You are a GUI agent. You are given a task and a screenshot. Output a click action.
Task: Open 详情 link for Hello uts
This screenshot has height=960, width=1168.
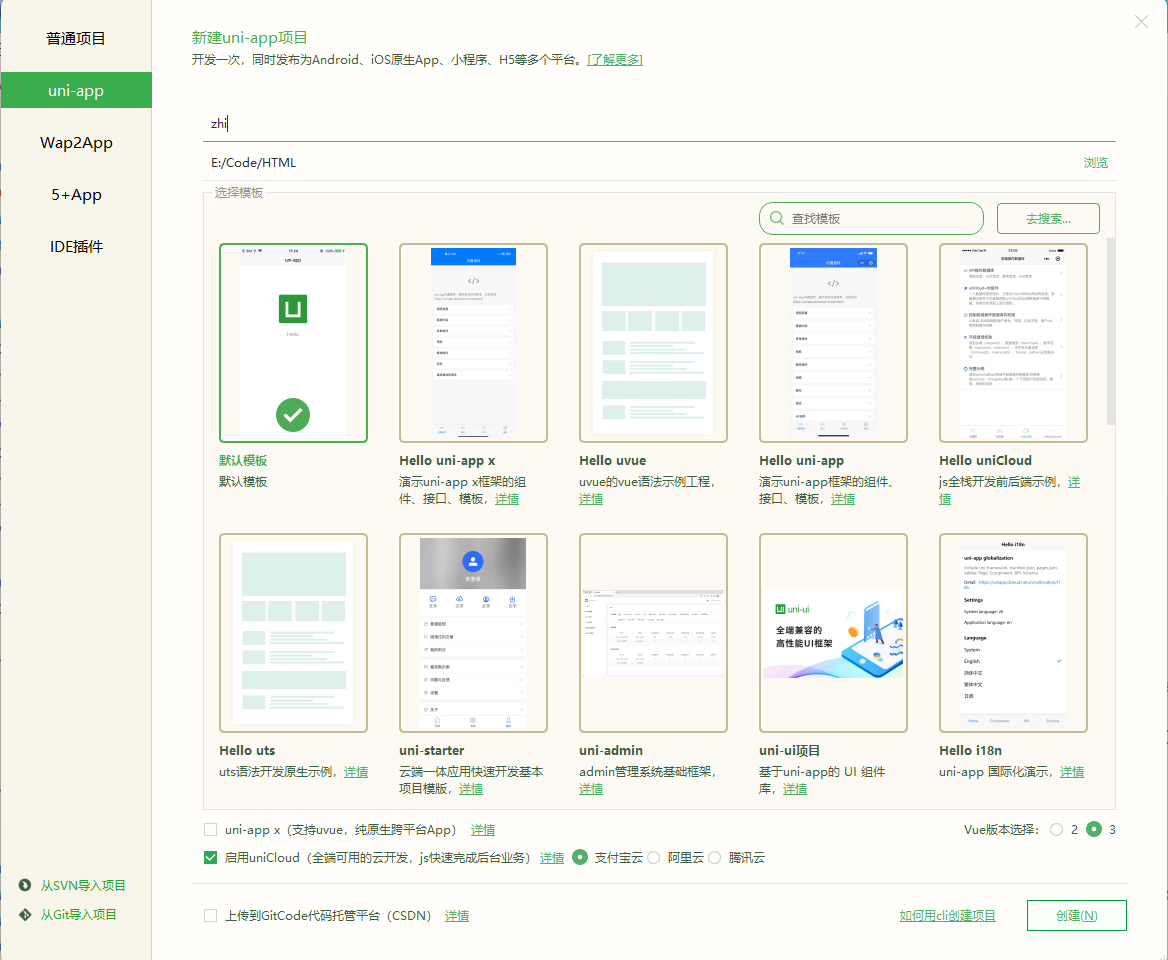(x=356, y=772)
